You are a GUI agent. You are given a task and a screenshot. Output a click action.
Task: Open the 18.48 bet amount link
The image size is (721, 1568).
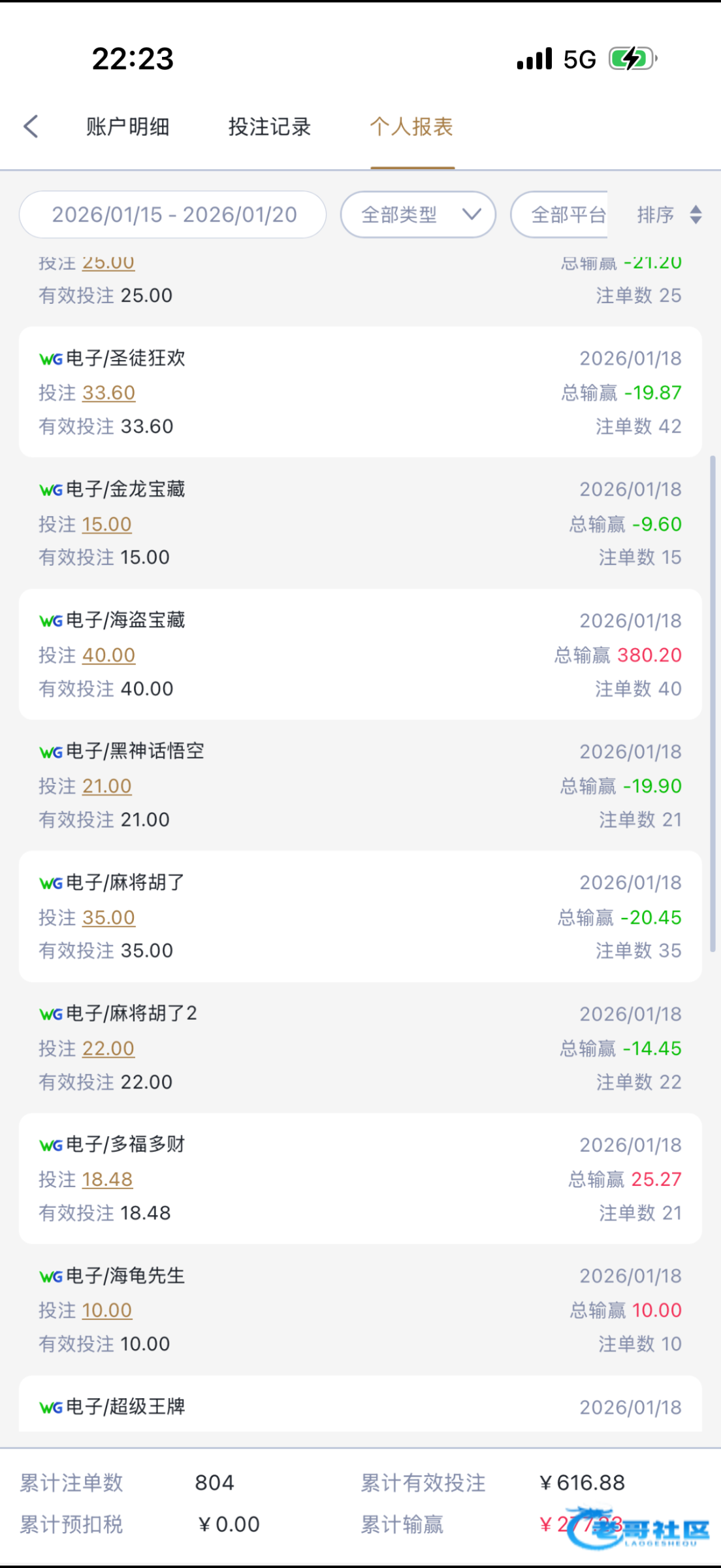click(x=108, y=1179)
